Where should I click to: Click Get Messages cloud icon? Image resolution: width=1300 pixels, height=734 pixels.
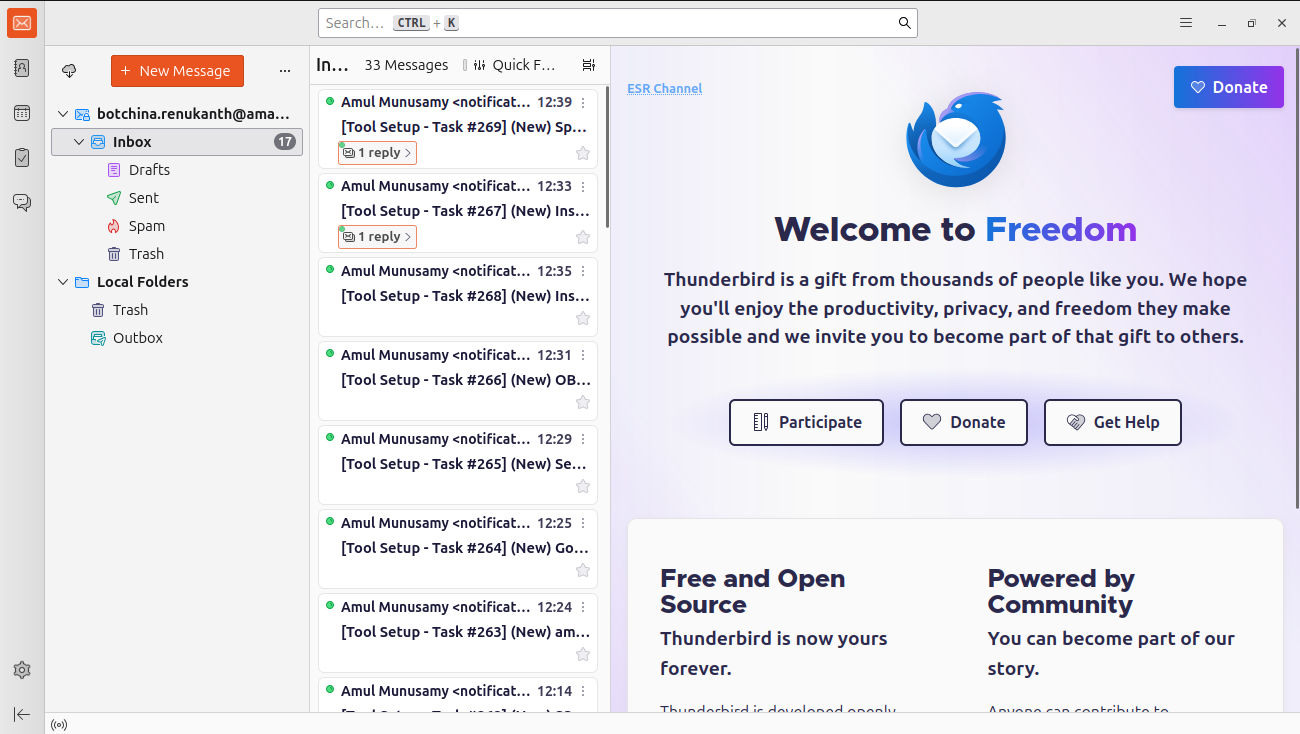[69, 71]
